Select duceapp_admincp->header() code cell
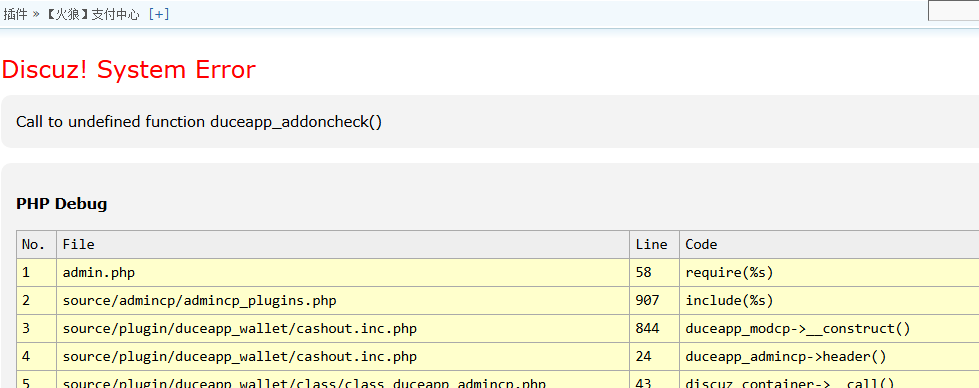This screenshot has height=388, width=979. [x=829, y=357]
